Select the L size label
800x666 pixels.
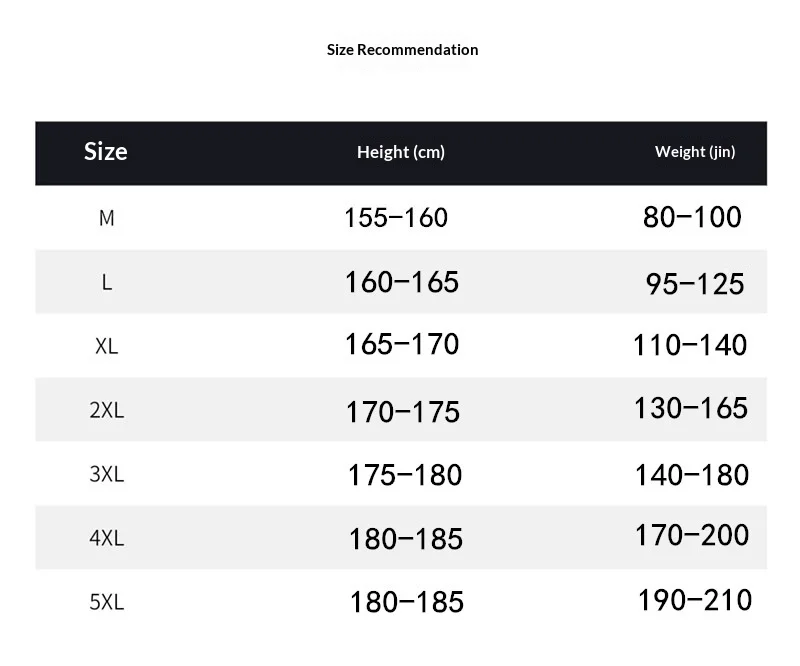(x=106, y=282)
